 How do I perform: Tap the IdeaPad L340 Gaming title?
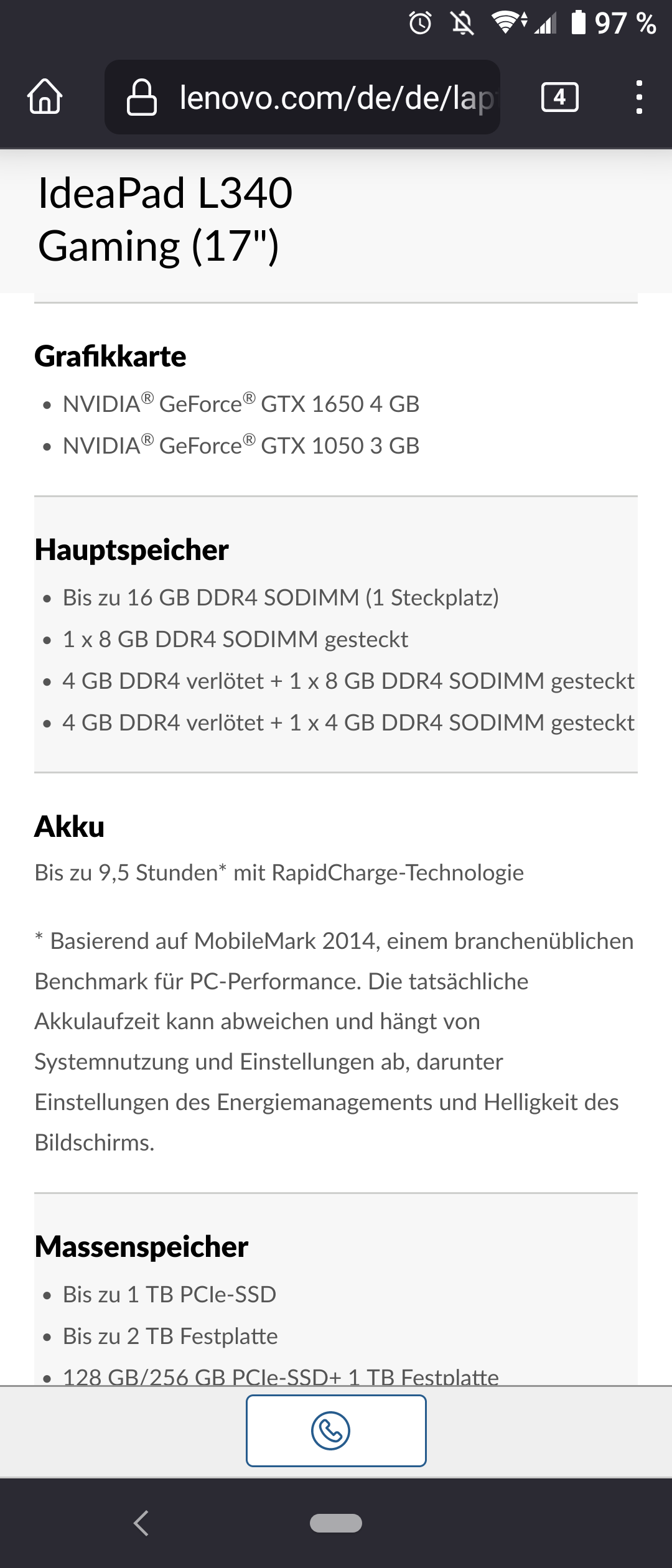point(166,219)
